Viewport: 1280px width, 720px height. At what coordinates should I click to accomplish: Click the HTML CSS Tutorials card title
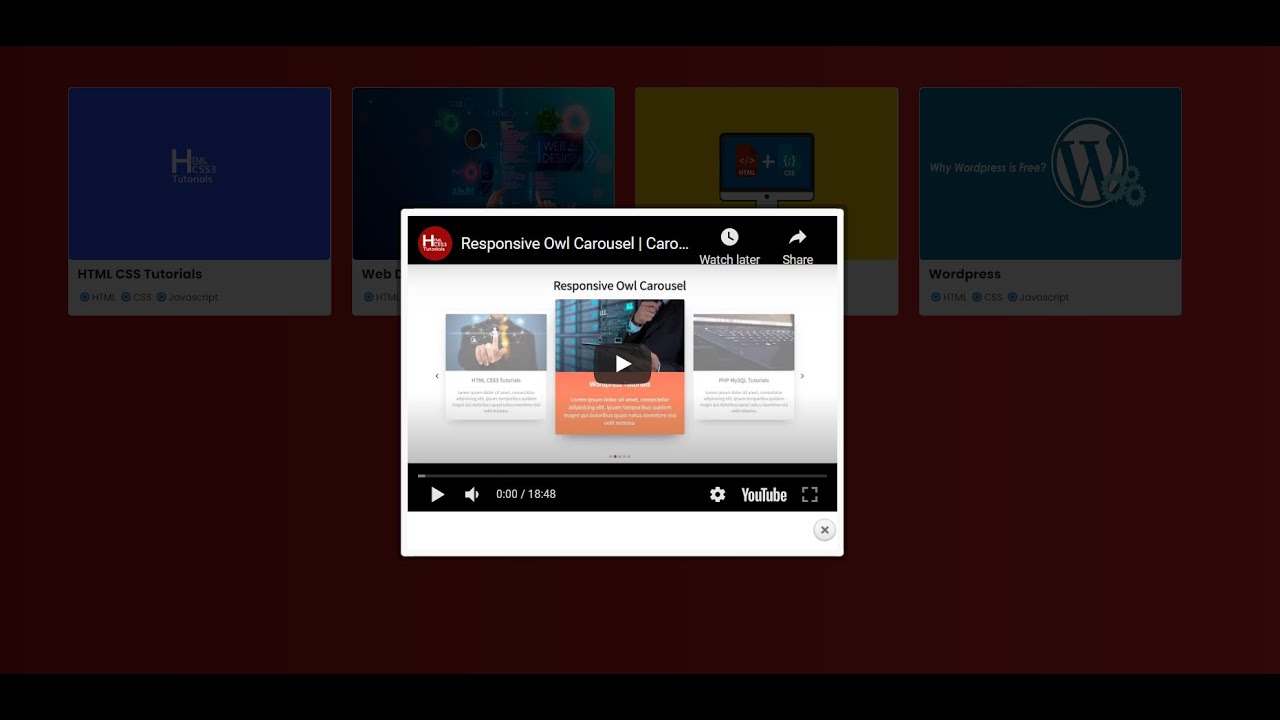point(140,274)
